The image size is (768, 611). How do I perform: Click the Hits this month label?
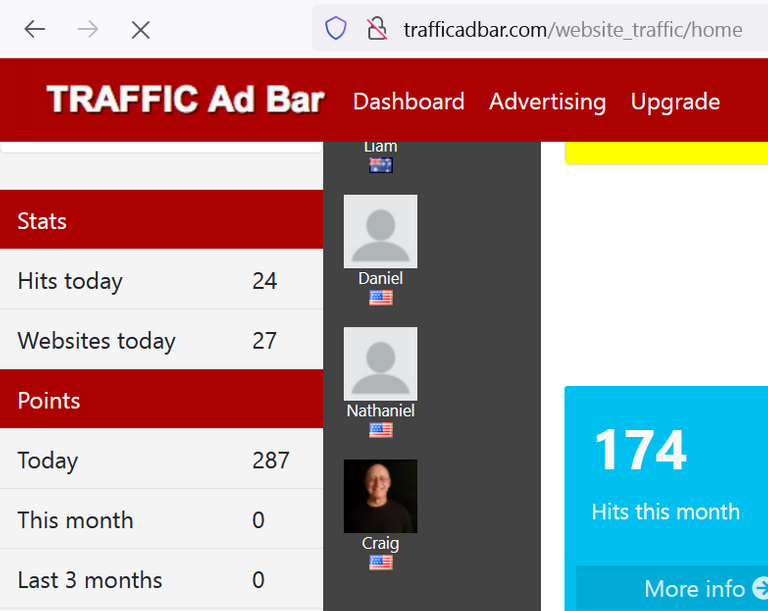coord(666,512)
